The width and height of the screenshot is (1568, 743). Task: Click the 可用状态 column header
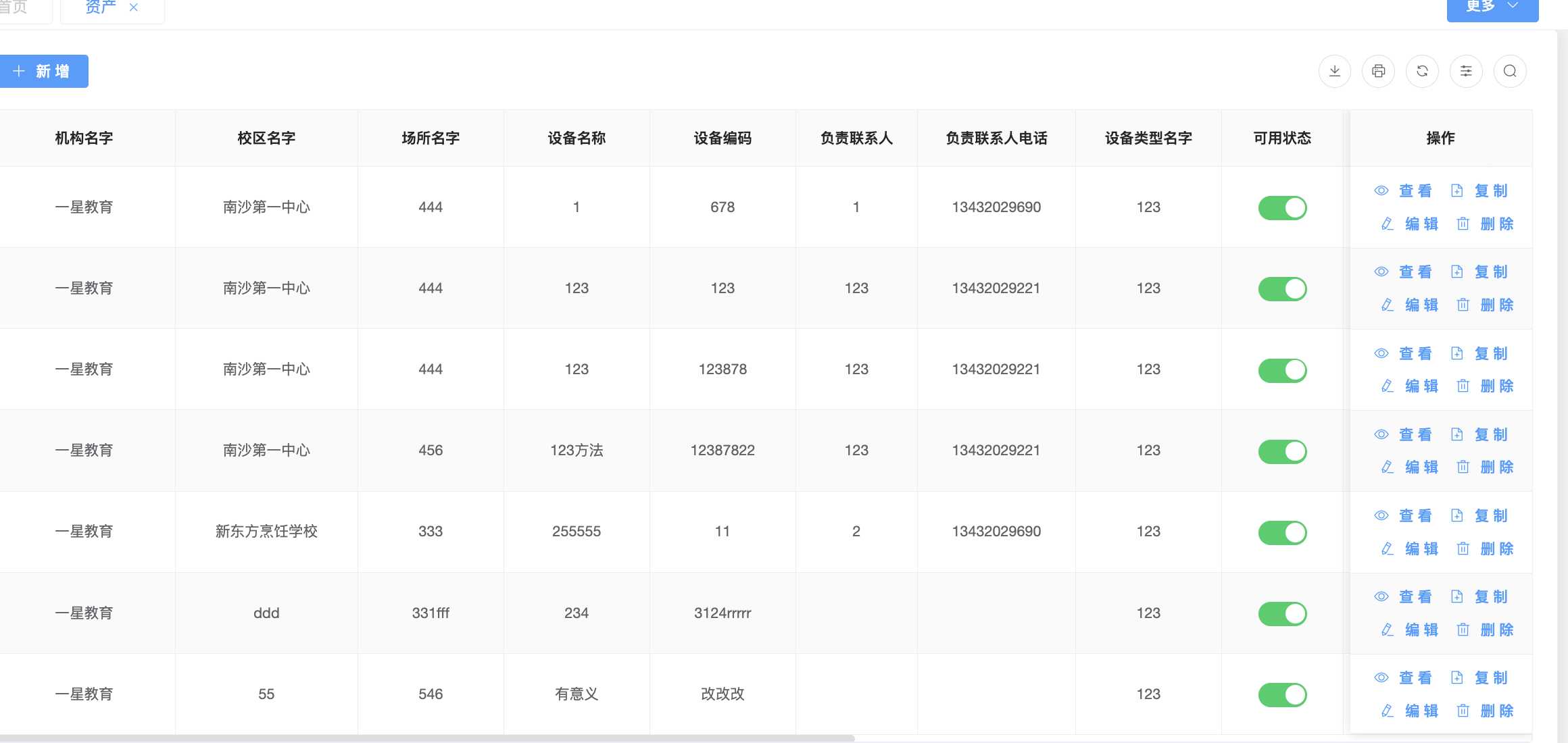click(1282, 138)
